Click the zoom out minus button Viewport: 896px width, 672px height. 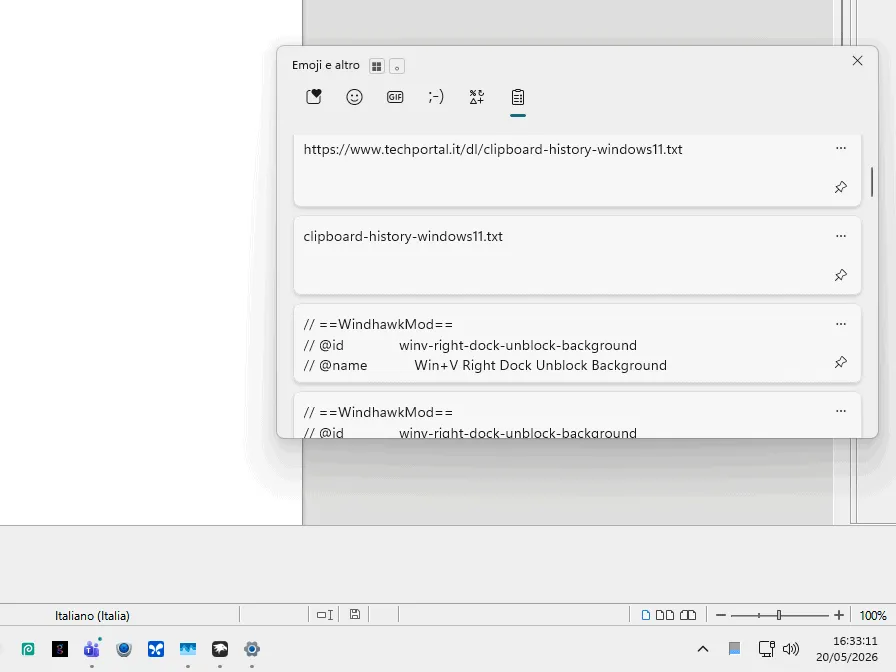[721, 615]
